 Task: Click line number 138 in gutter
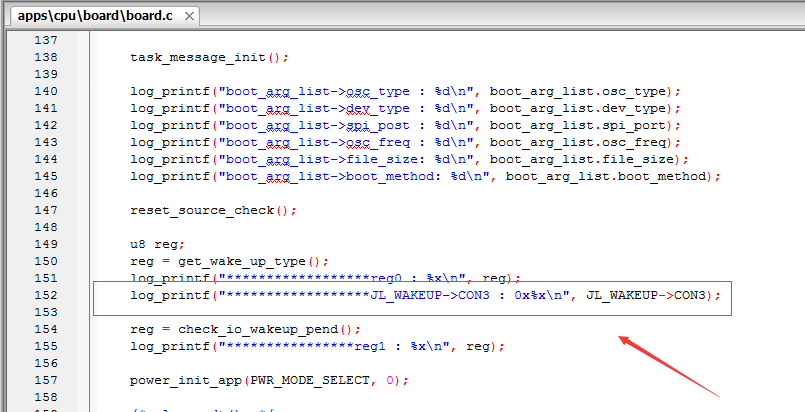[46, 57]
